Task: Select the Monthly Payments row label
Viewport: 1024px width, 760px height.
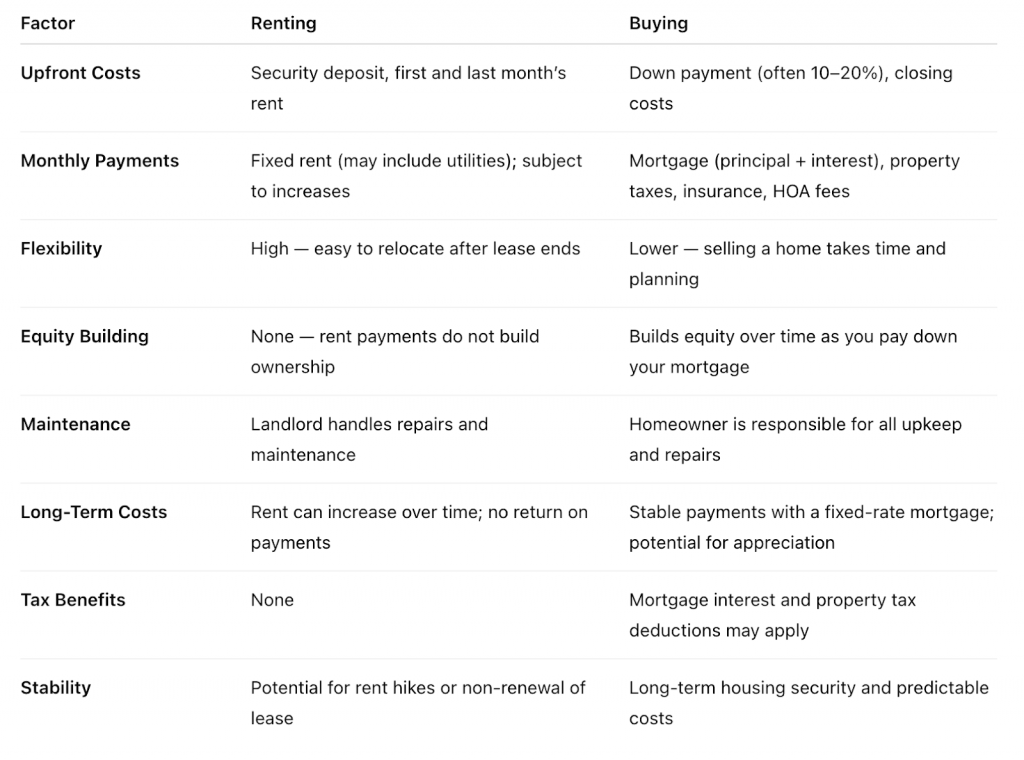Action: point(99,161)
